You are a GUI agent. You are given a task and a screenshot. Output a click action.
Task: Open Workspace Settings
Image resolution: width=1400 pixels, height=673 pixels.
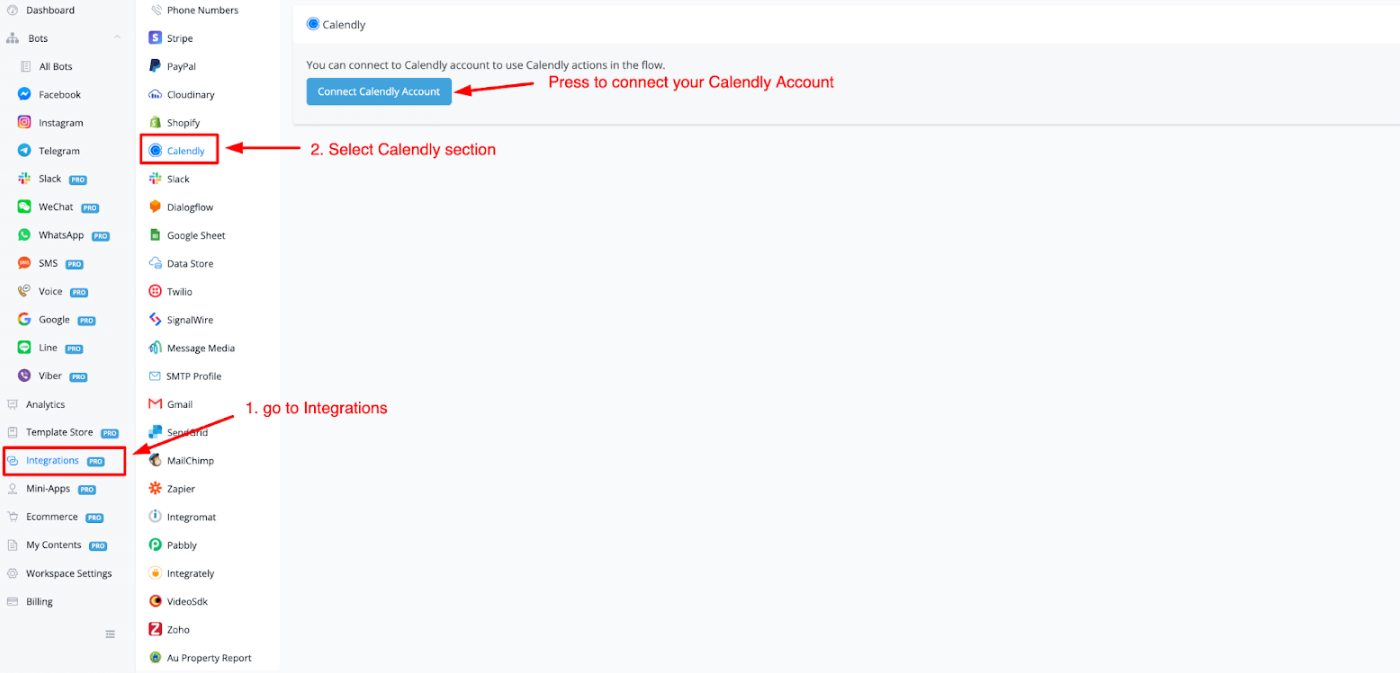tap(68, 574)
